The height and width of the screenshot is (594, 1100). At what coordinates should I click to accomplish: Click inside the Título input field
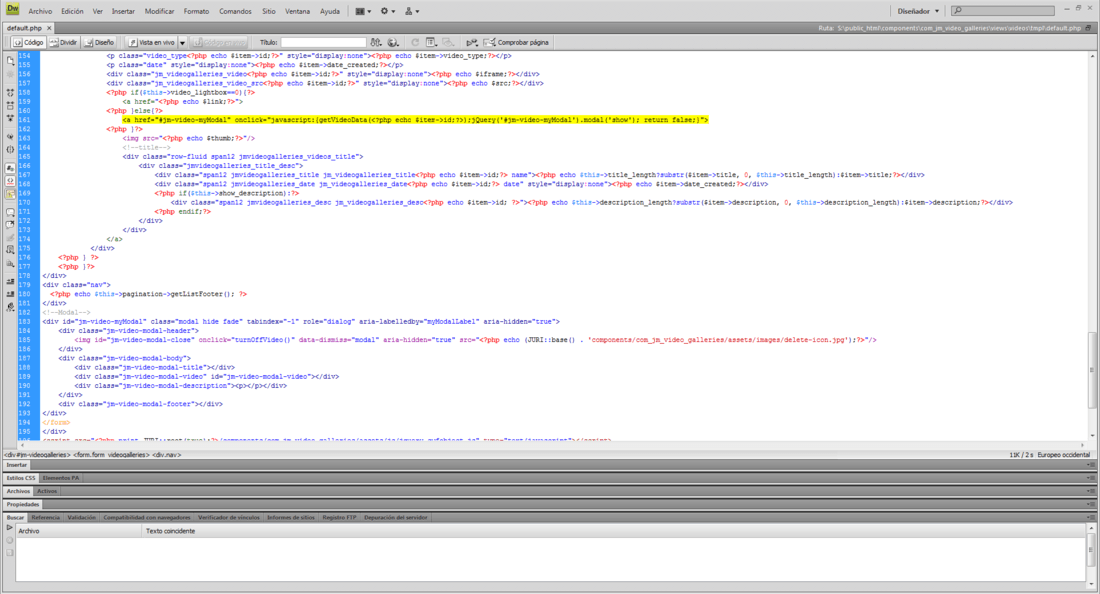tap(323, 42)
